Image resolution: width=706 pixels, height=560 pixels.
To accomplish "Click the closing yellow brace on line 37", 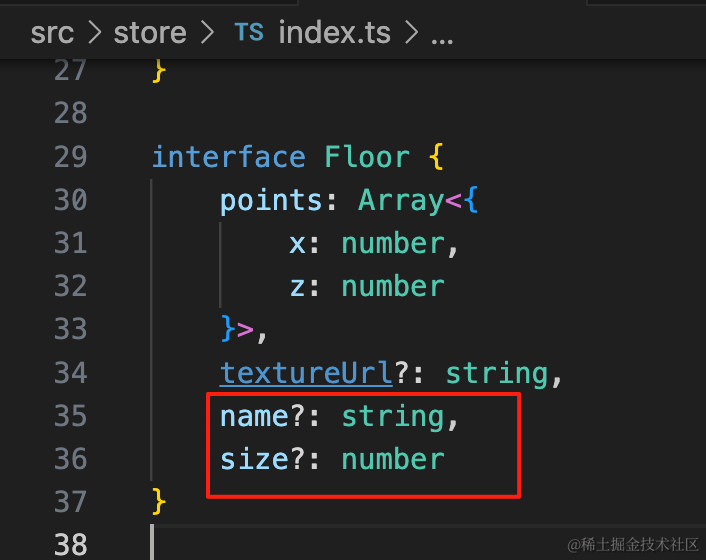I will tap(159, 501).
